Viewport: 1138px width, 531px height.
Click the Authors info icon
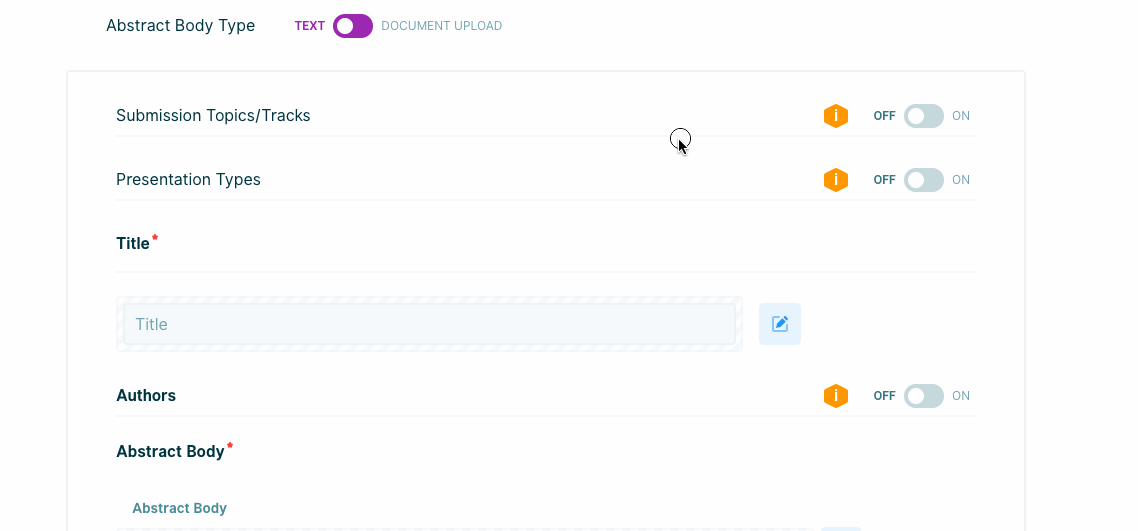(x=835, y=396)
